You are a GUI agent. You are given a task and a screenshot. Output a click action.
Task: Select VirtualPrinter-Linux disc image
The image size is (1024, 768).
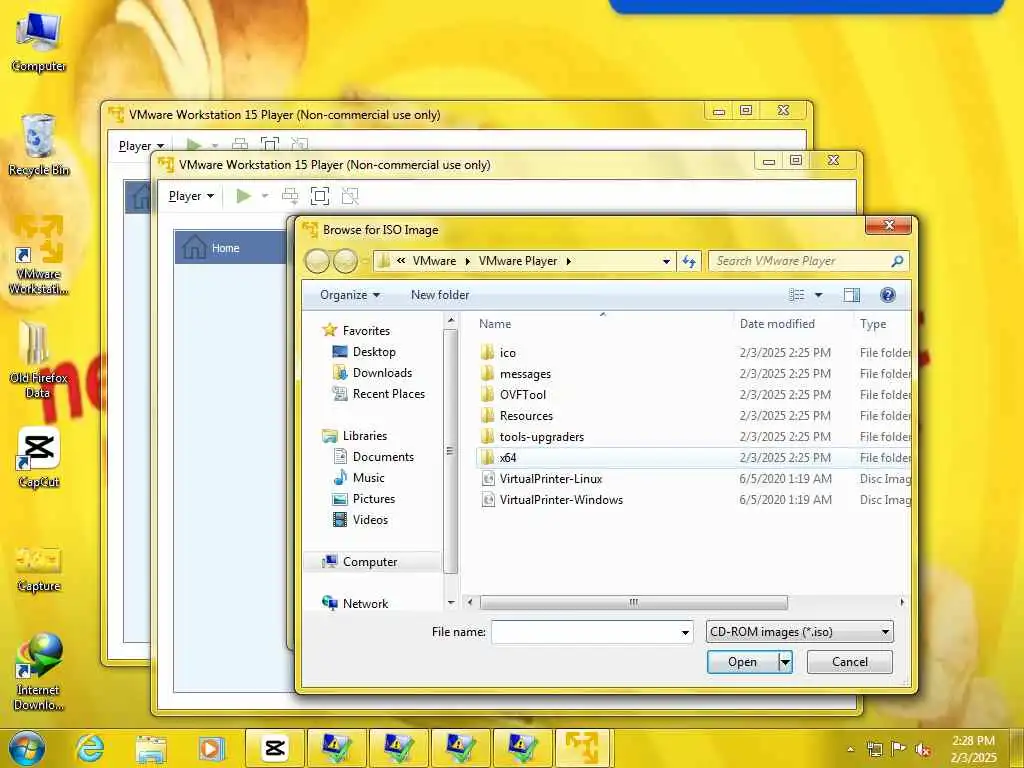coord(551,479)
